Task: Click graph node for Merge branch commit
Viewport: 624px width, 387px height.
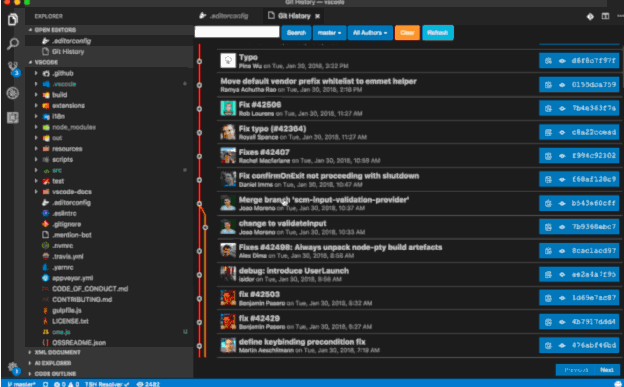Action: click(199, 203)
